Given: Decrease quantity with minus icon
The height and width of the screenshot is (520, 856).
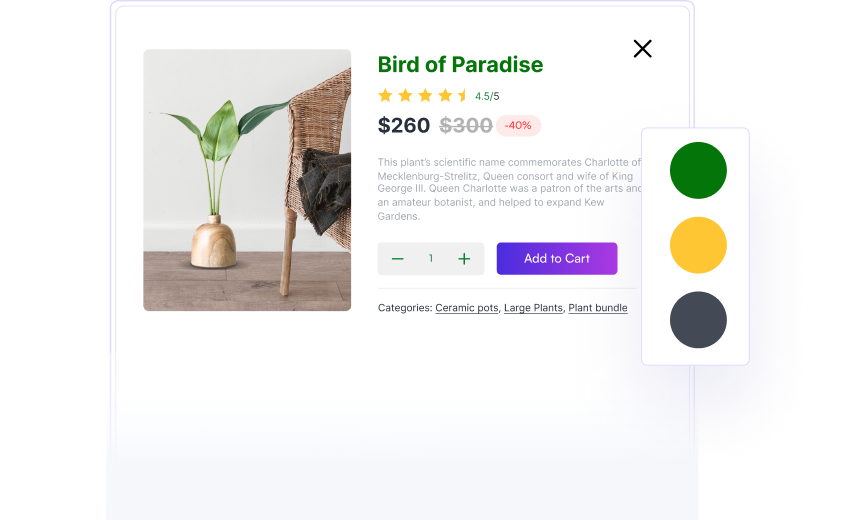Looking at the screenshot, I should 398,259.
